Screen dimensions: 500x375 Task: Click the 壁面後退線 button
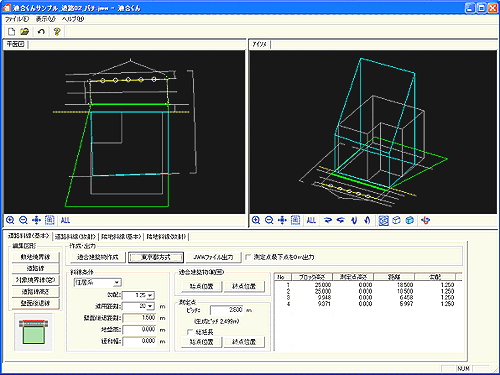tap(35, 303)
